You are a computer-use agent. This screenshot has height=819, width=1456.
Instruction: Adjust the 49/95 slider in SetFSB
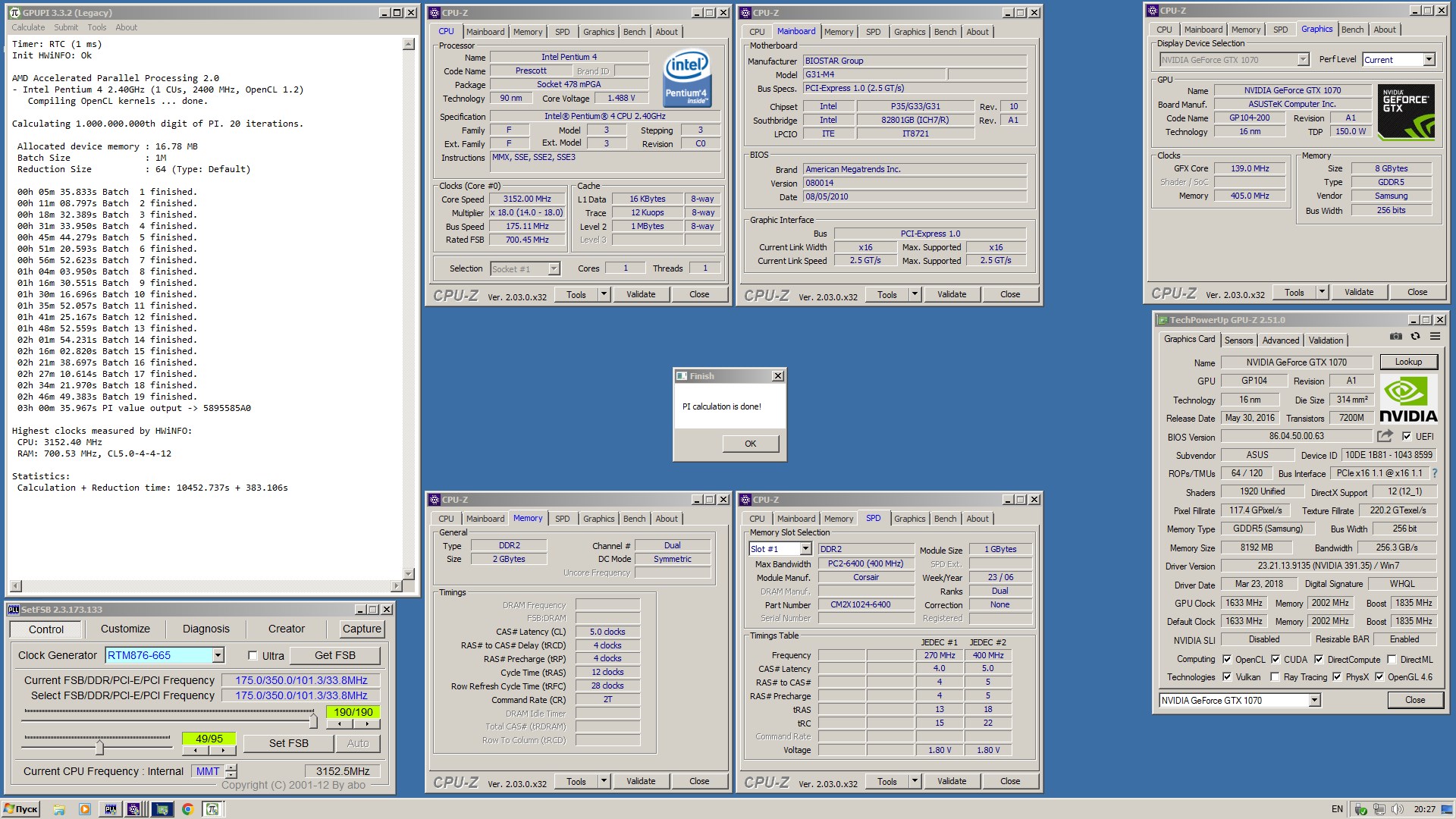coord(99,746)
